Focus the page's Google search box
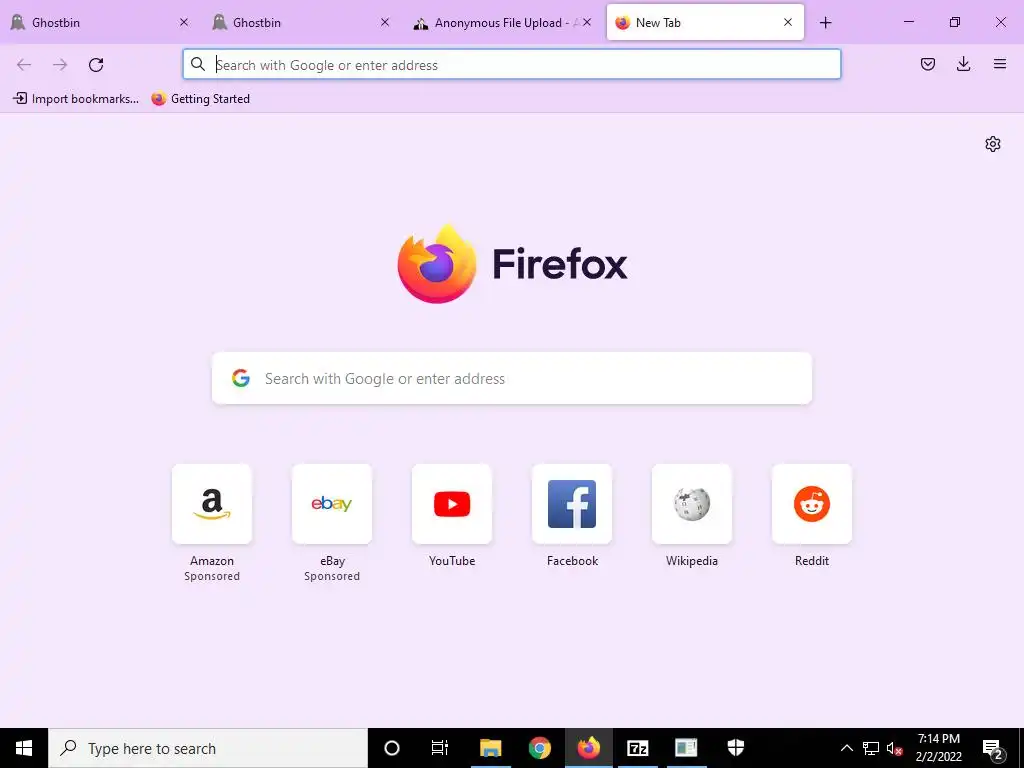 pyautogui.click(x=512, y=378)
